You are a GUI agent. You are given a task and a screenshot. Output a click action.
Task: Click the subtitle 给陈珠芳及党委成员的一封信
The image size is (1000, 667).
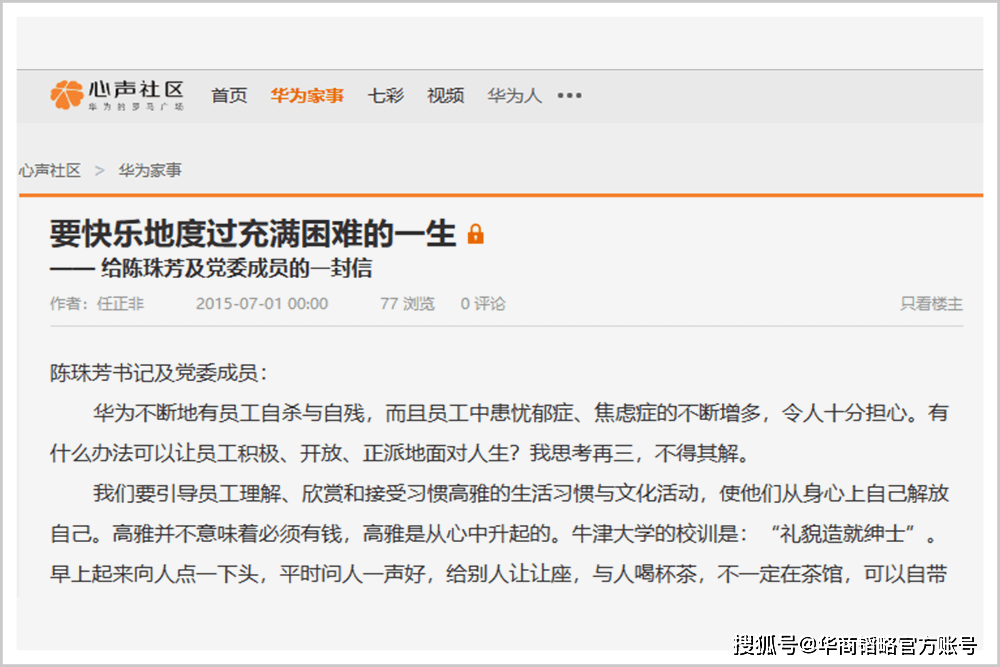236,268
